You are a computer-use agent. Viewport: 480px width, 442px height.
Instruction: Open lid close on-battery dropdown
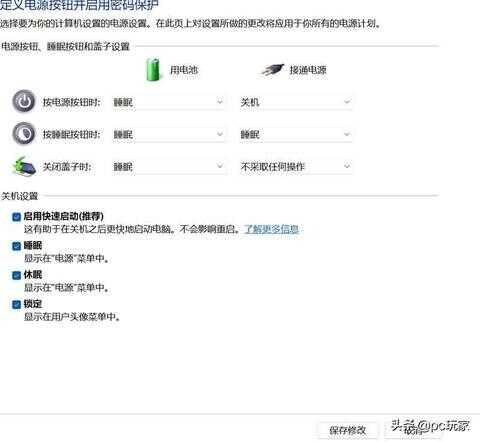[x=169, y=166]
